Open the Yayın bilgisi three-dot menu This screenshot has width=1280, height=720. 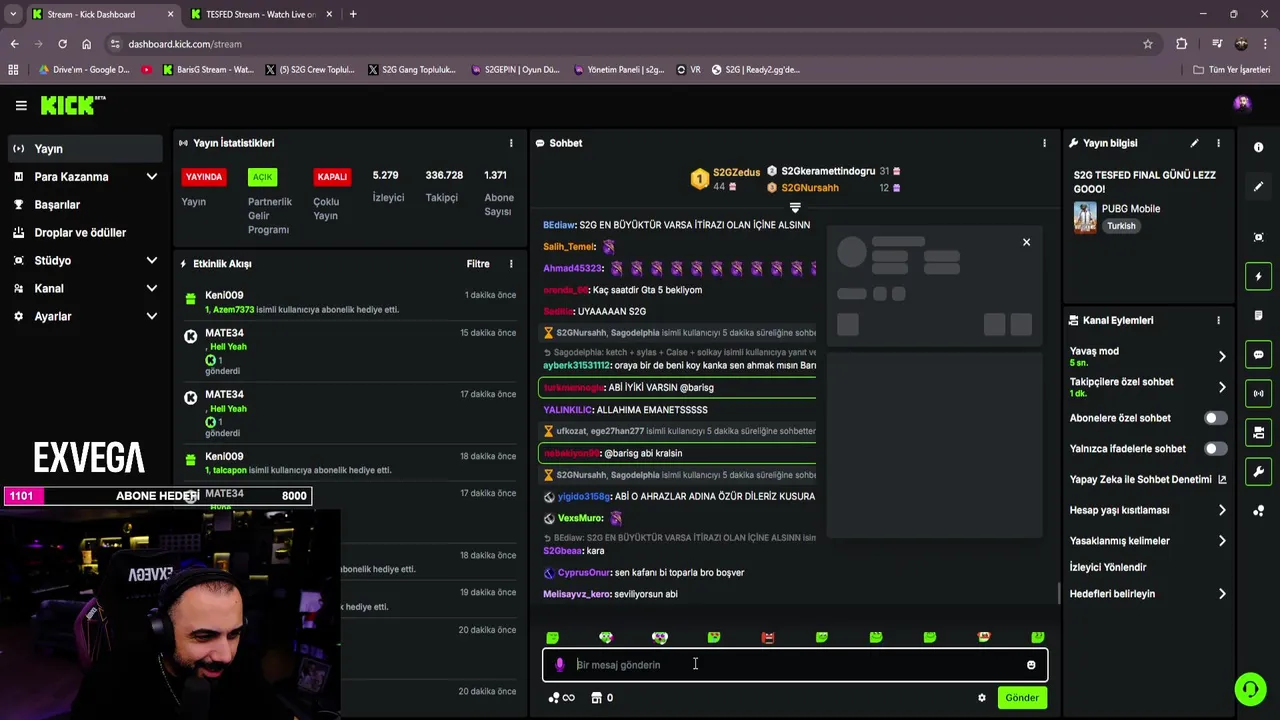click(x=1218, y=143)
